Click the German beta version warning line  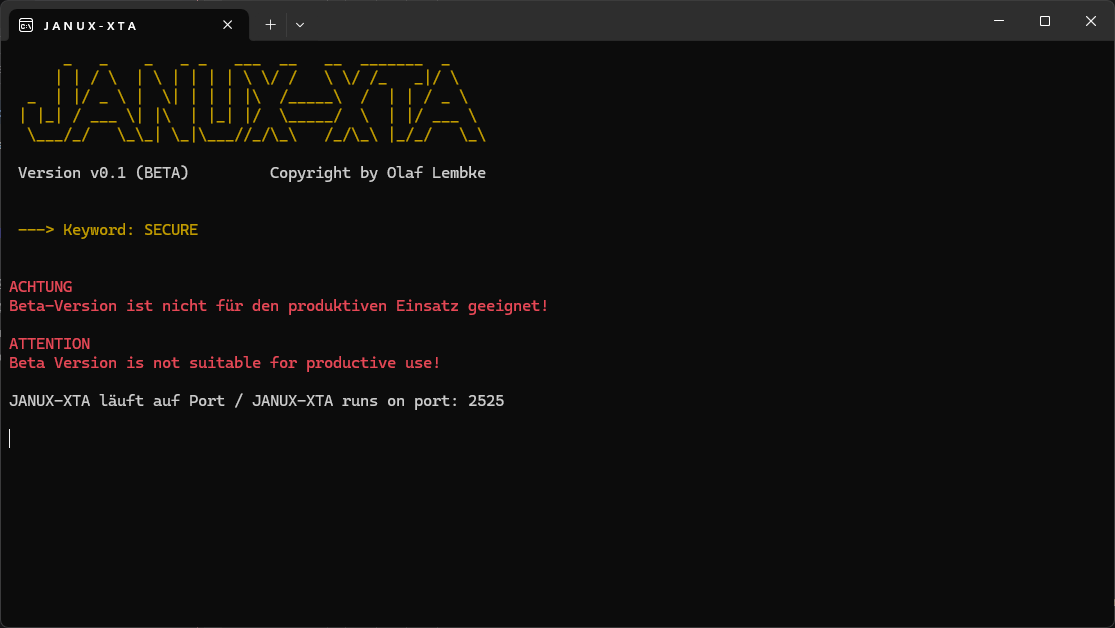pos(278,306)
